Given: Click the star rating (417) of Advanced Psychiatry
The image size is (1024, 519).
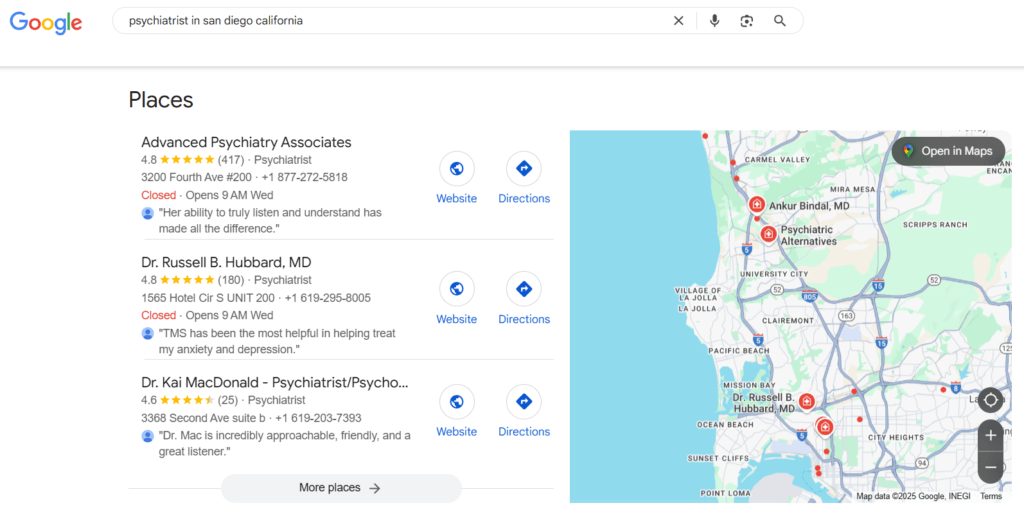Looking at the screenshot, I should click(x=193, y=160).
